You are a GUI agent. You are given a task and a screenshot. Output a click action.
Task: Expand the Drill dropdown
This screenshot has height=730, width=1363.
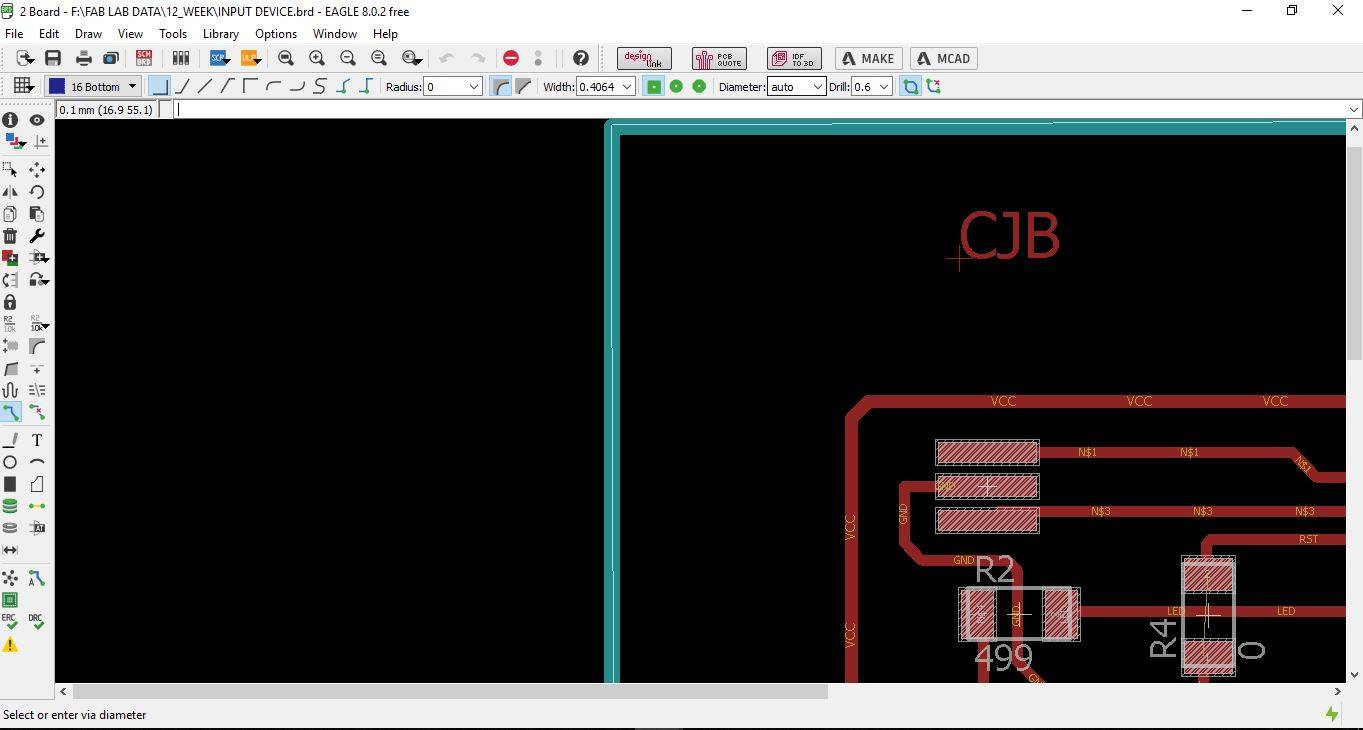click(x=884, y=87)
